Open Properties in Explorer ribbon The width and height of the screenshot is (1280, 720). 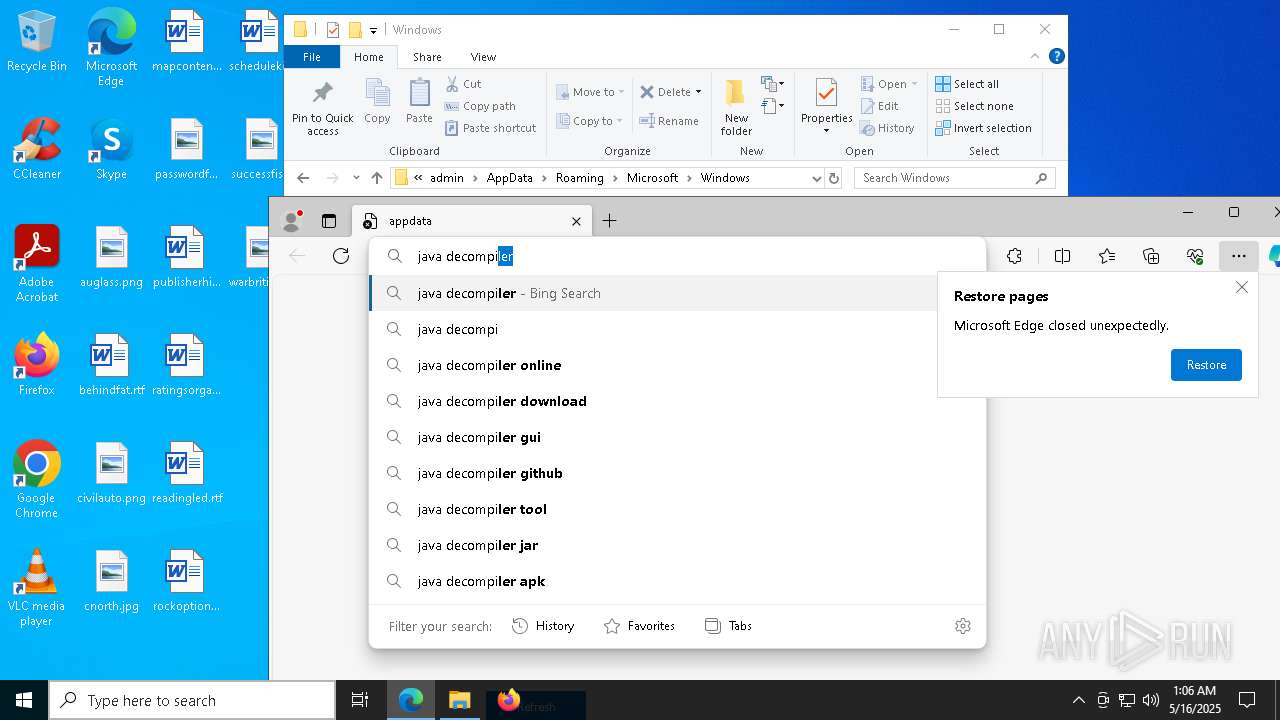click(x=826, y=107)
